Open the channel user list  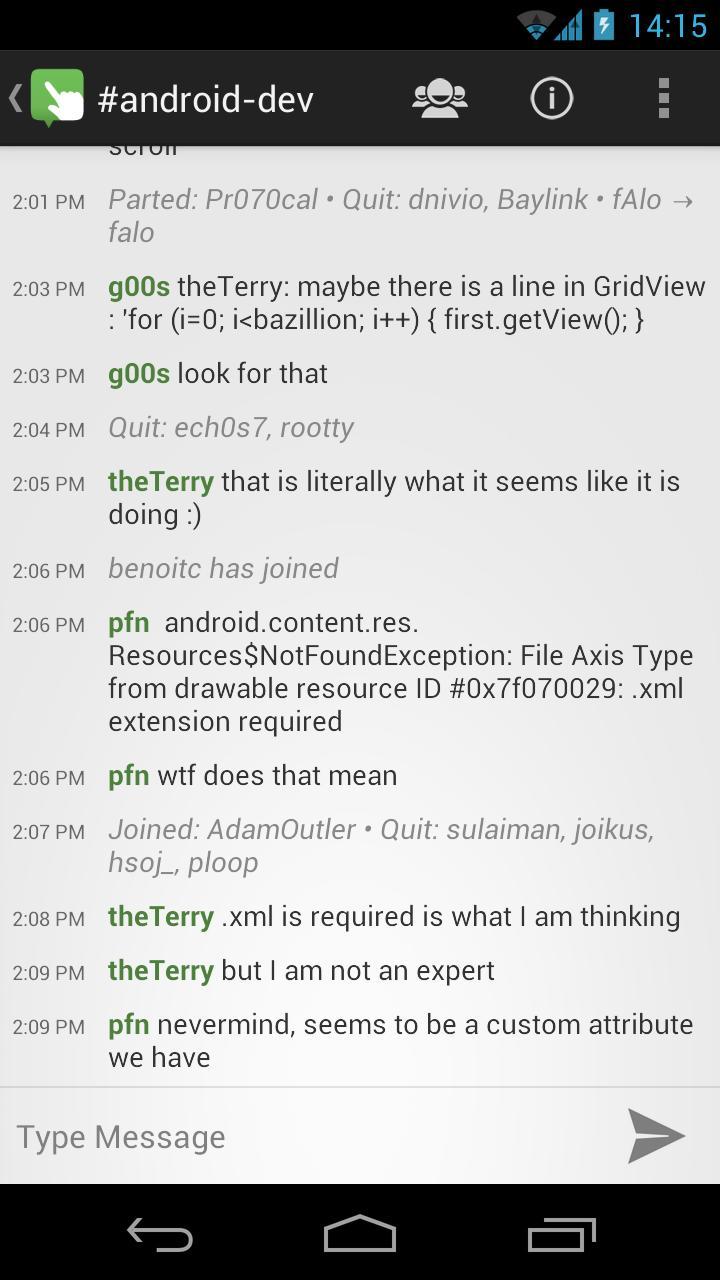(x=440, y=98)
